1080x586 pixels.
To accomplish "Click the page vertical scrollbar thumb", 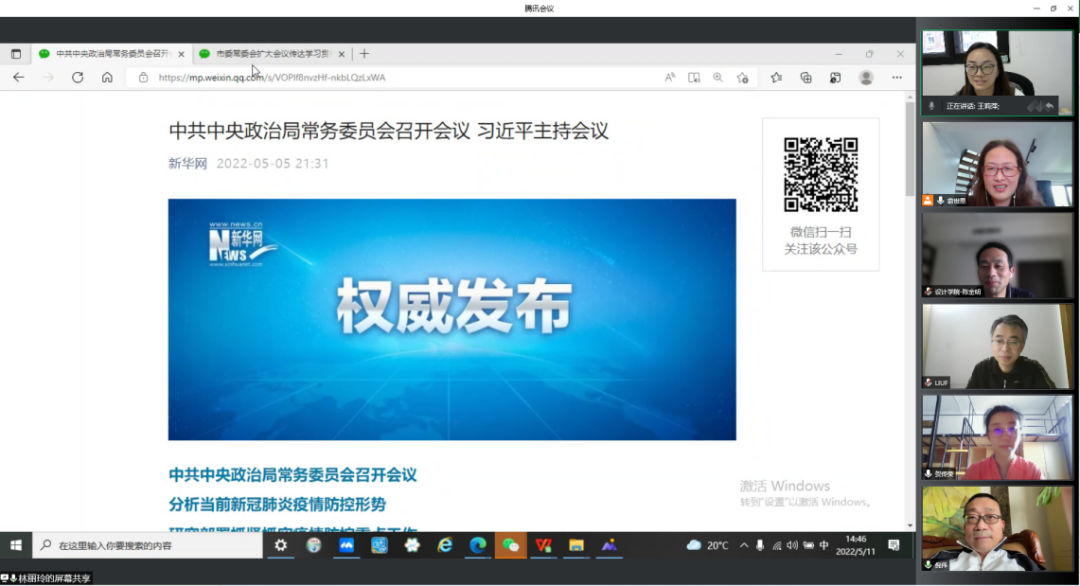I will click(x=910, y=148).
